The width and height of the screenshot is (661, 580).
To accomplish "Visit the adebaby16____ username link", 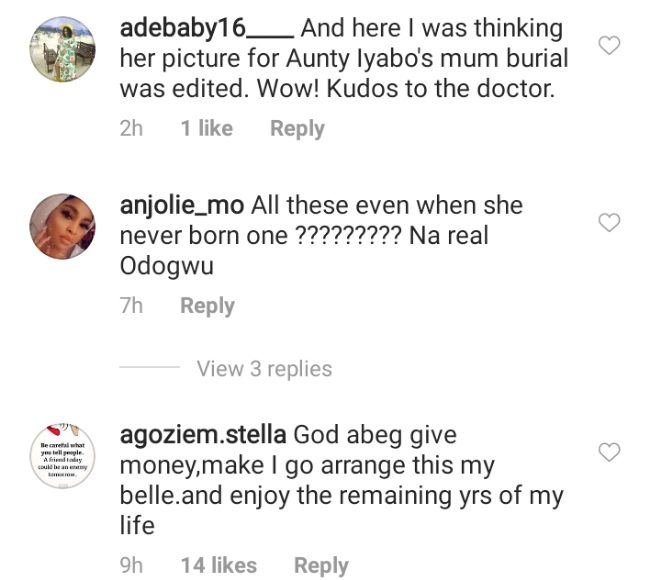I will [204, 29].
